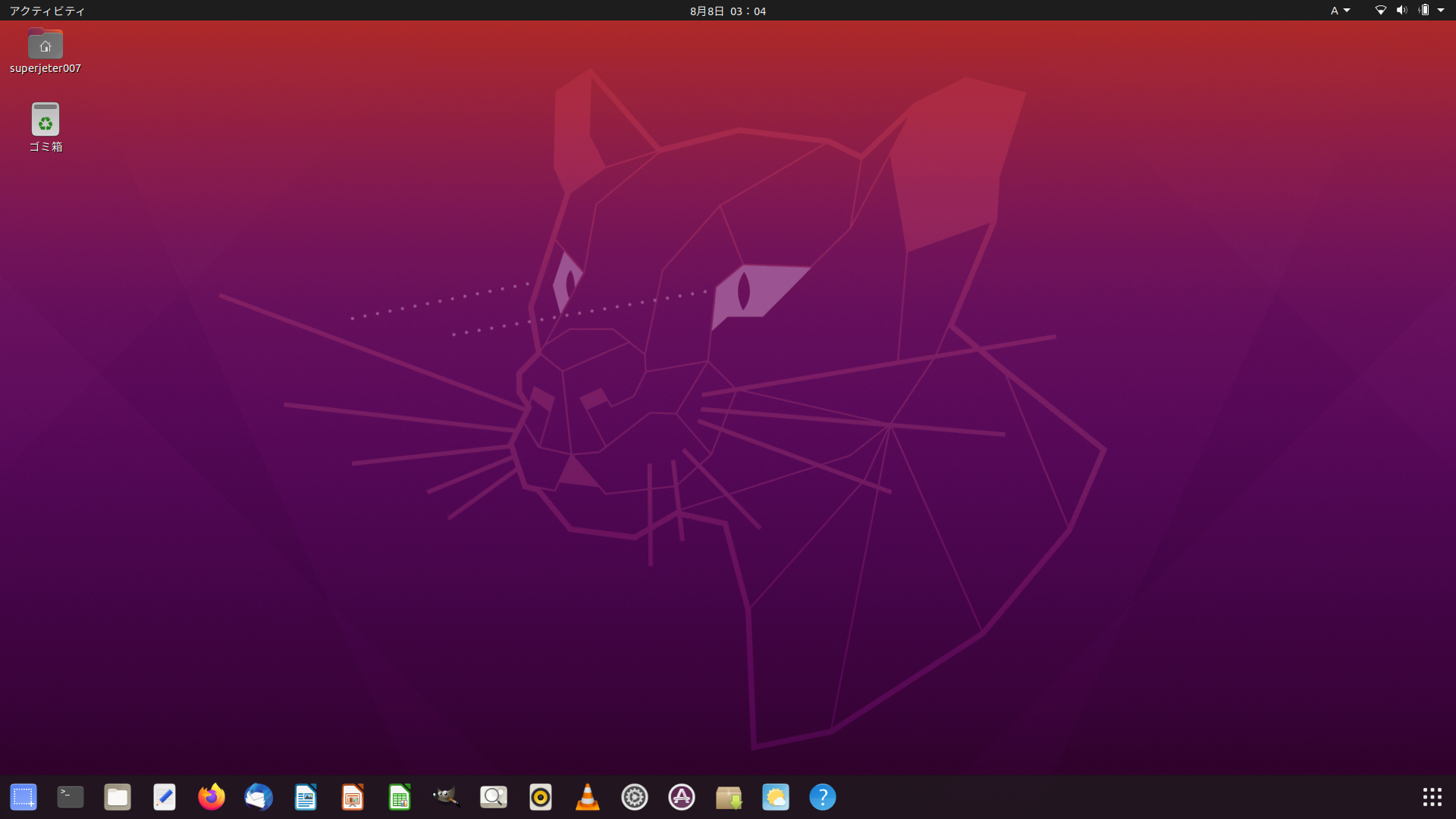
Task: Open the Files file manager
Action: click(x=118, y=797)
